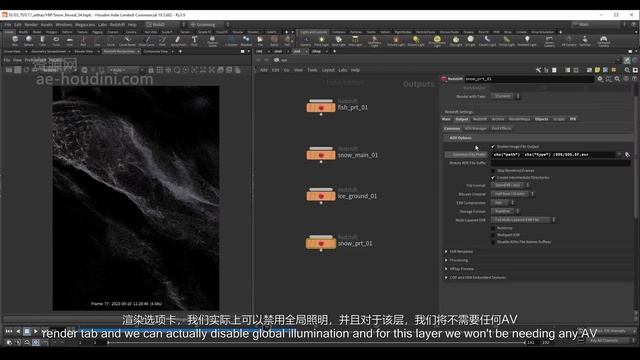640x360 pixels.
Task: Toggle Disable AOVs File Names Suffixes
Action: 493,242
